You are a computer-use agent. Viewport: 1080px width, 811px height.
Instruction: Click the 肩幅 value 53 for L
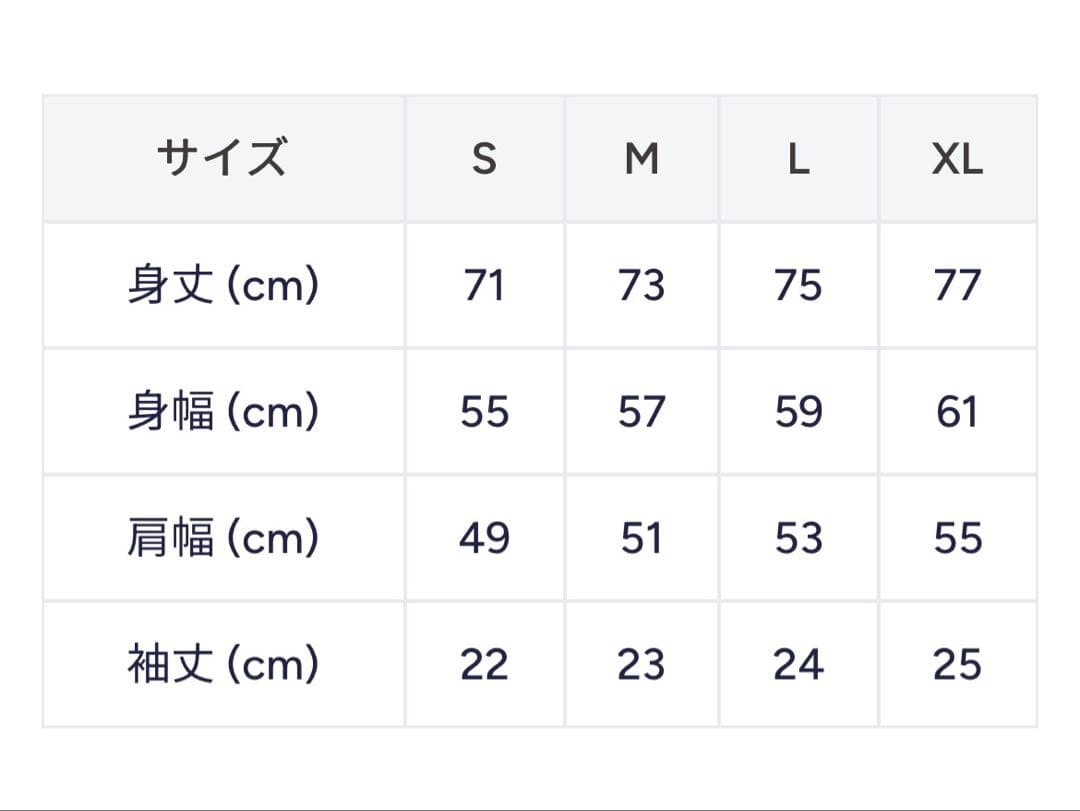click(798, 538)
